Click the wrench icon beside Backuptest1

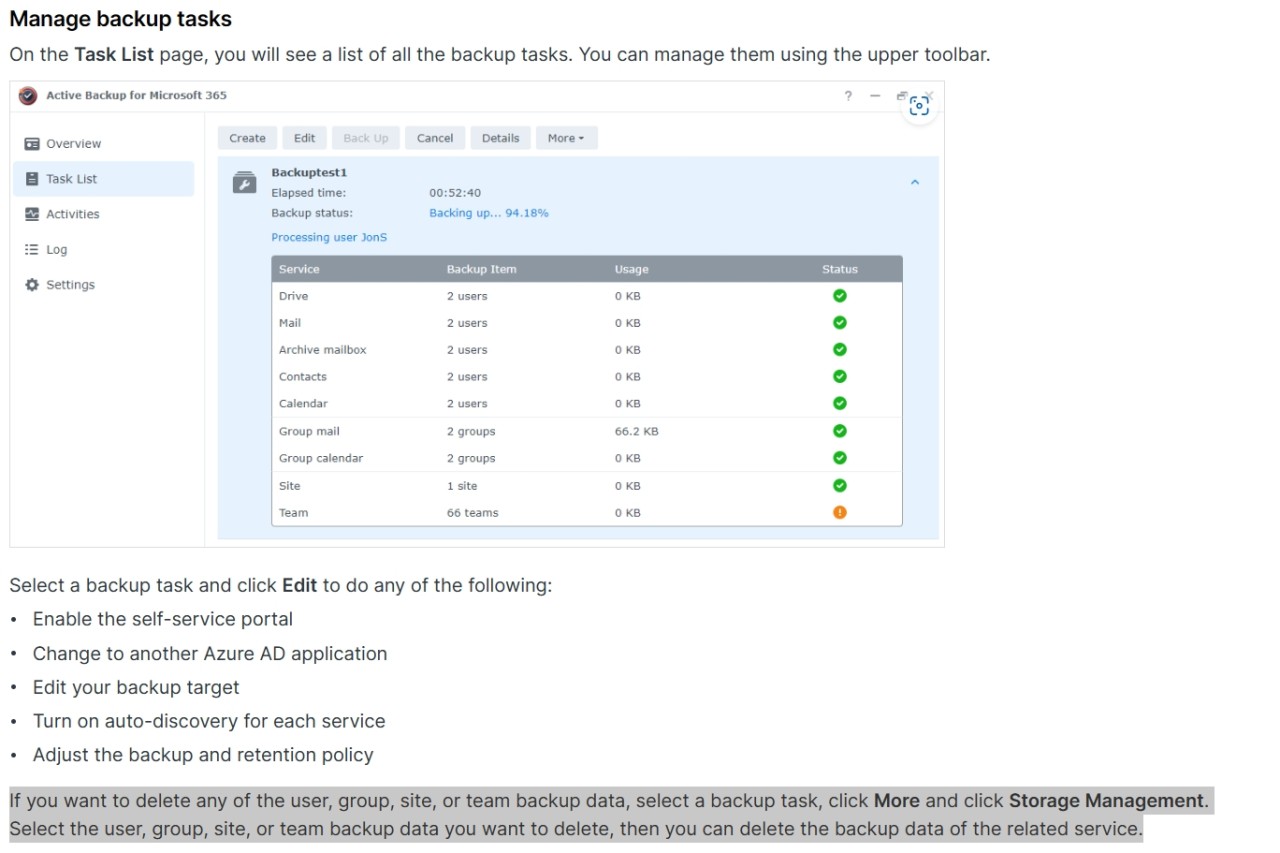tap(244, 181)
